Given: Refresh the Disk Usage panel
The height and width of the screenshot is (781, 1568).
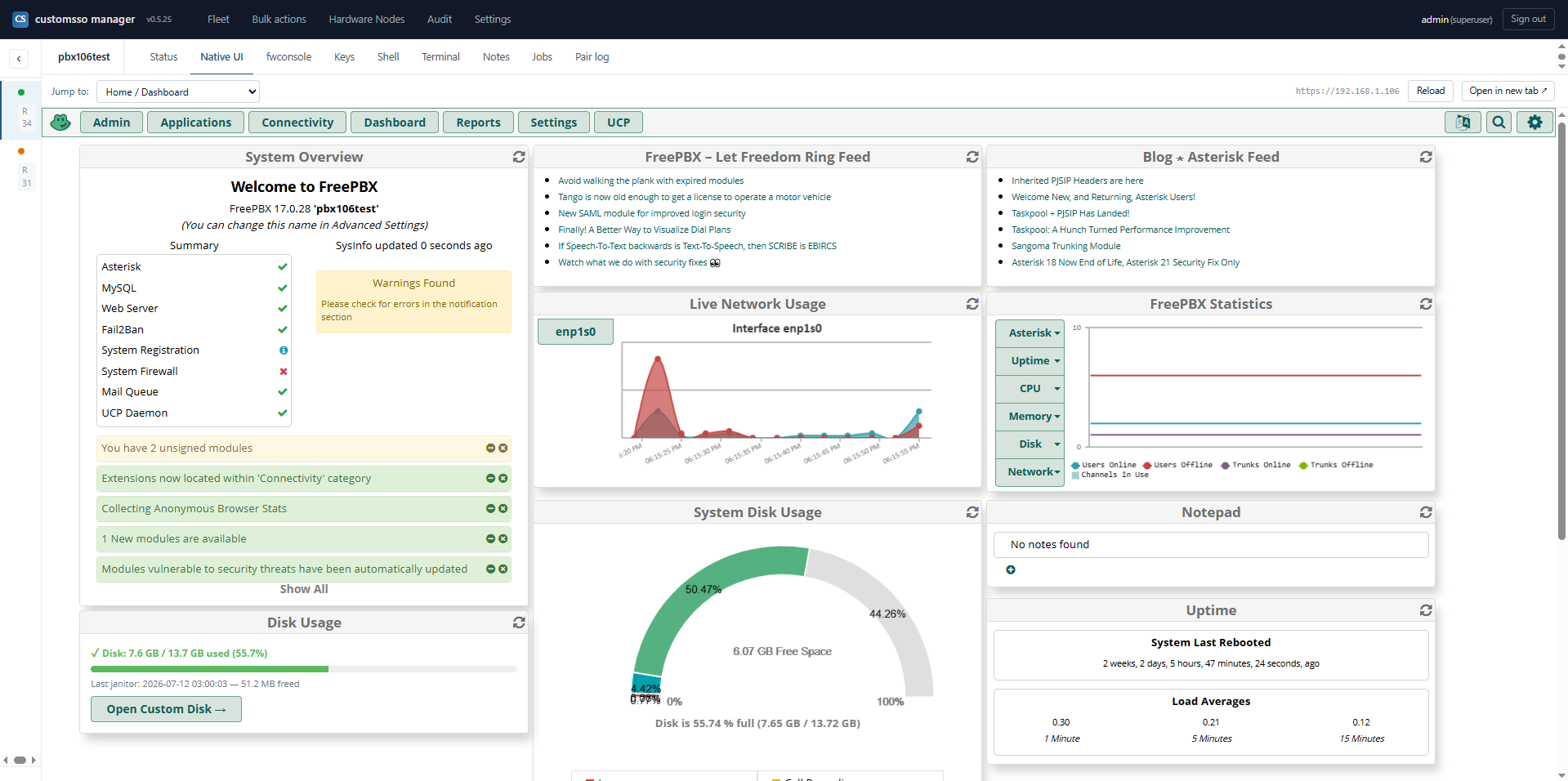Looking at the screenshot, I should pos(519,623).
